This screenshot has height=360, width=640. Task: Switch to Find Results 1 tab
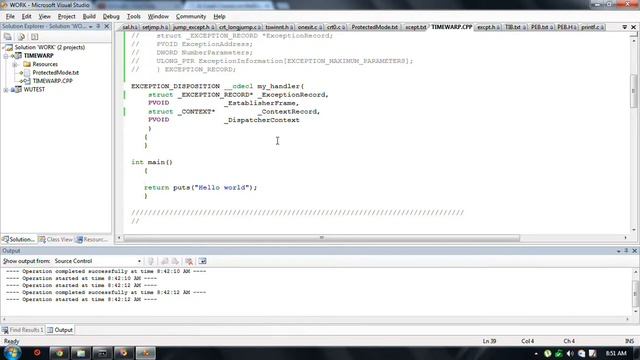23,330
